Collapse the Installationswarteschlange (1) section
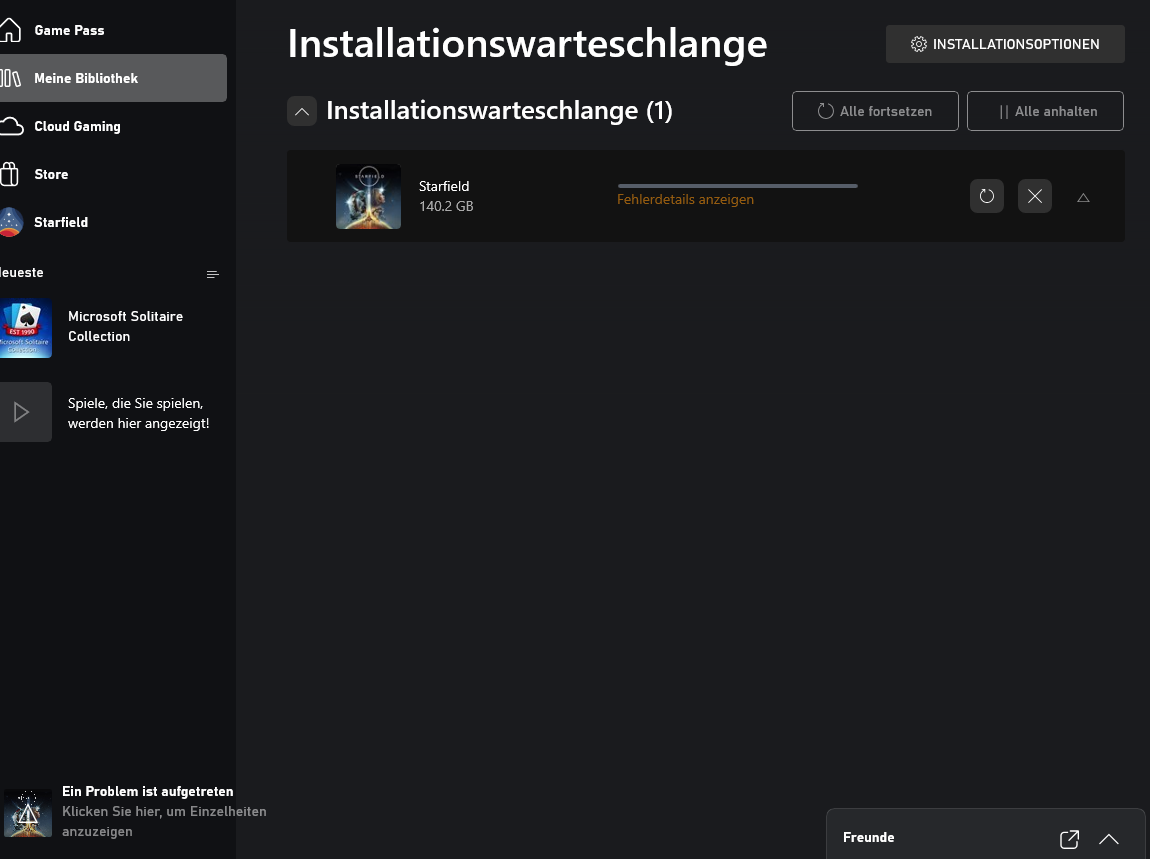The image size is (1150, 859). click(301, 112)
